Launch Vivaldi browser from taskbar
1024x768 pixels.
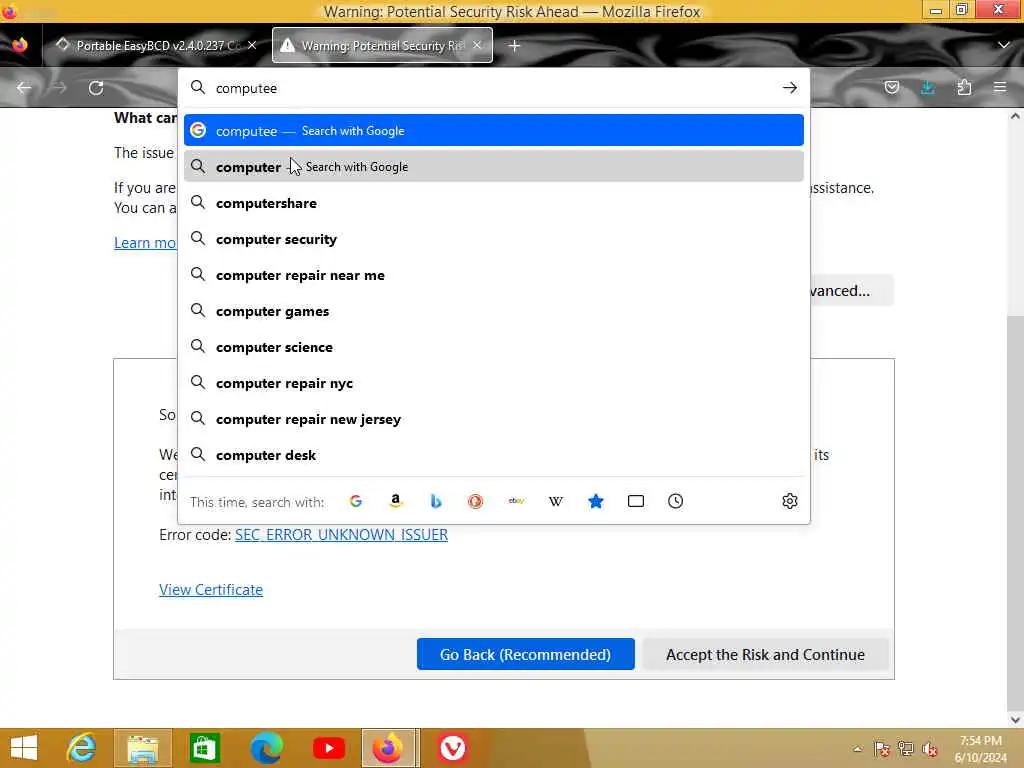pos(452,748)
